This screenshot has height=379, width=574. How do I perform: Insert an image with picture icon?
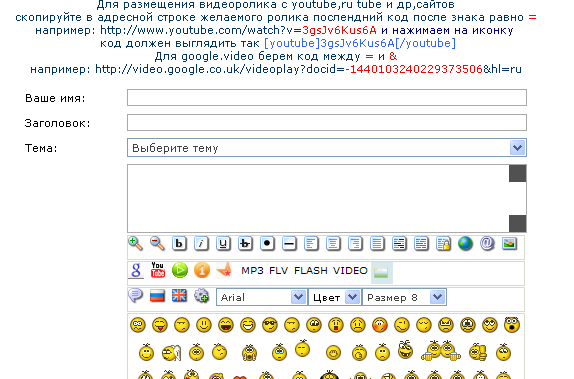click(509, 244)
